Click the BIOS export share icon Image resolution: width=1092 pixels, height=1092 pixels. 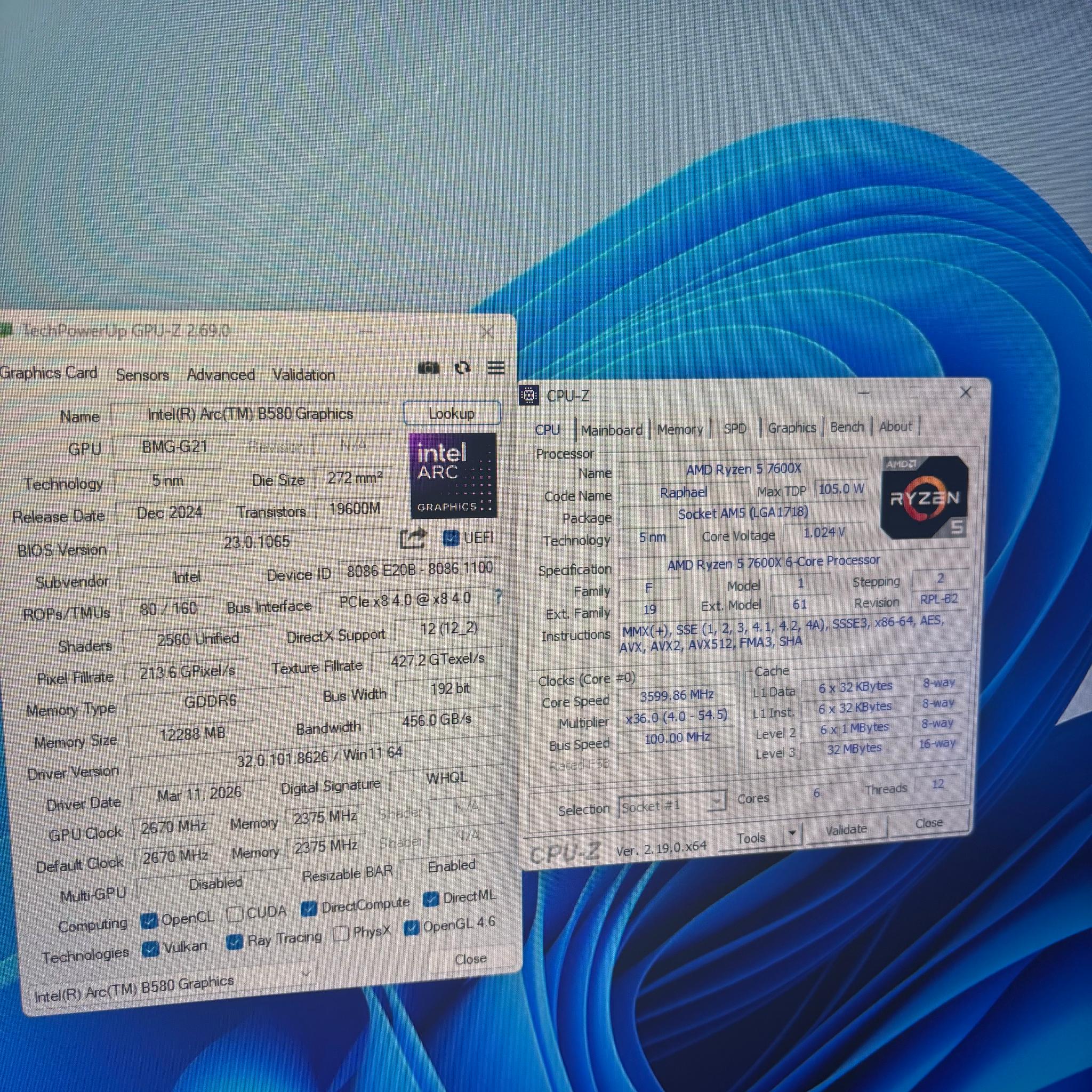tap(413, 537)
